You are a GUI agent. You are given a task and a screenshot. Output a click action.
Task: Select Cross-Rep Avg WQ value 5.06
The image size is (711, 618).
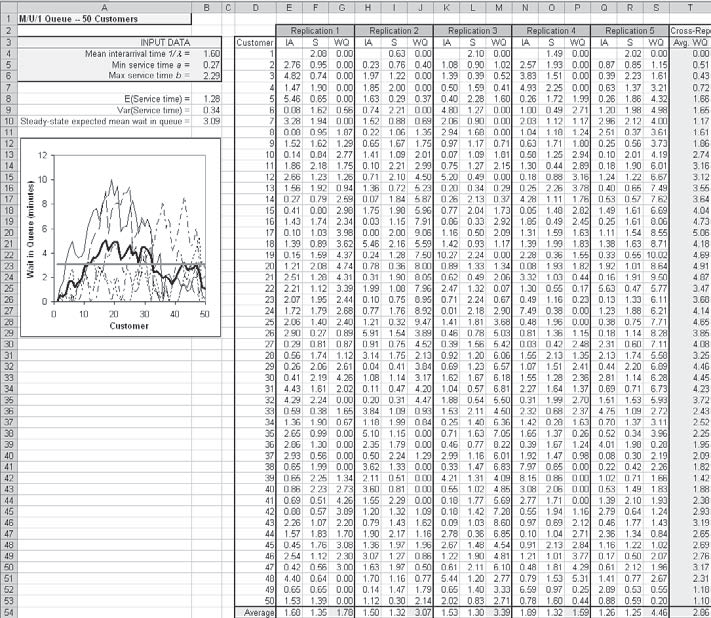(x=690, y=233)
